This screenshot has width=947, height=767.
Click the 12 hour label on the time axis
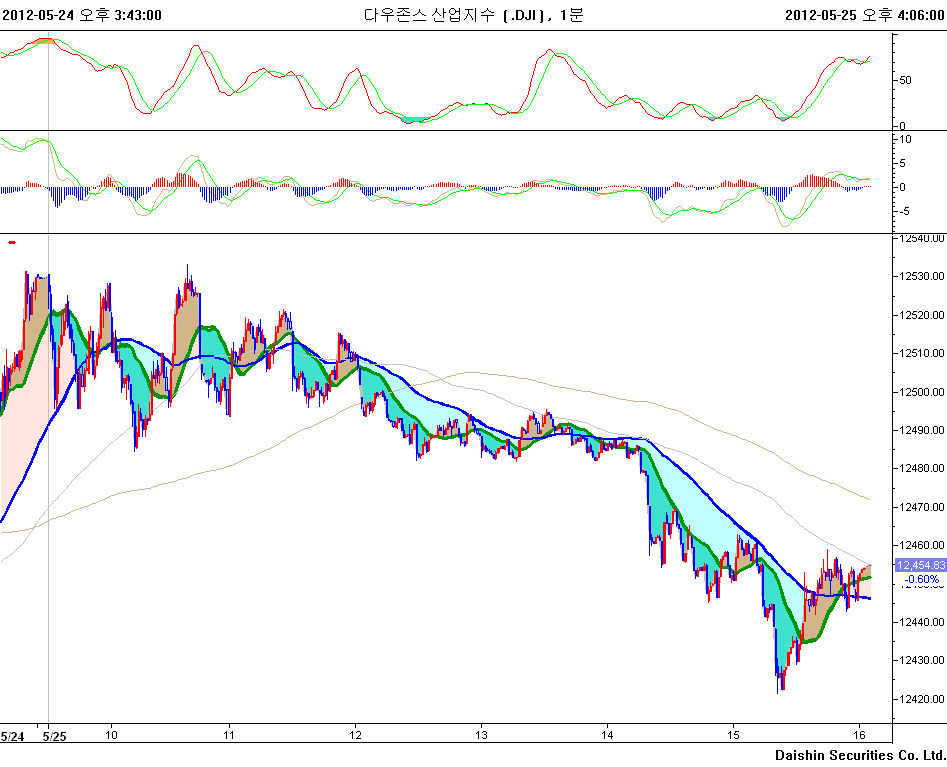coord(355,736)
